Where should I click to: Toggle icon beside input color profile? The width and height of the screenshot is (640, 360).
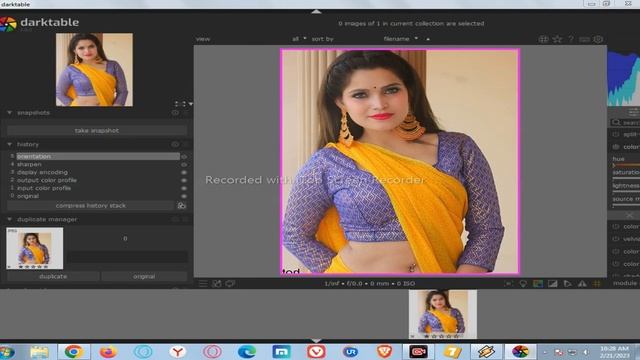[184, 189]
